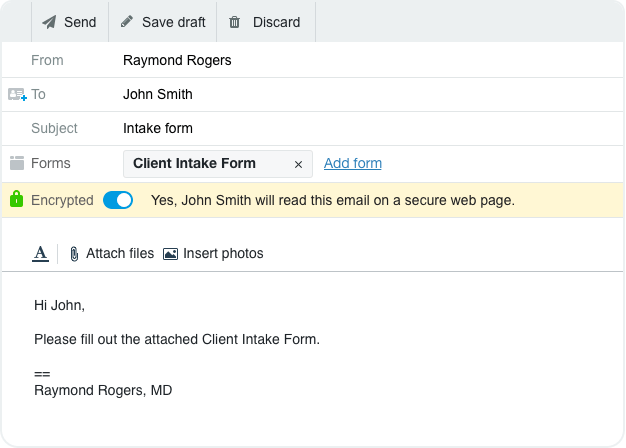Viewport: 626px width, 448px height.
Task: Click the Send paper plane icon
Action: (50, 22)
